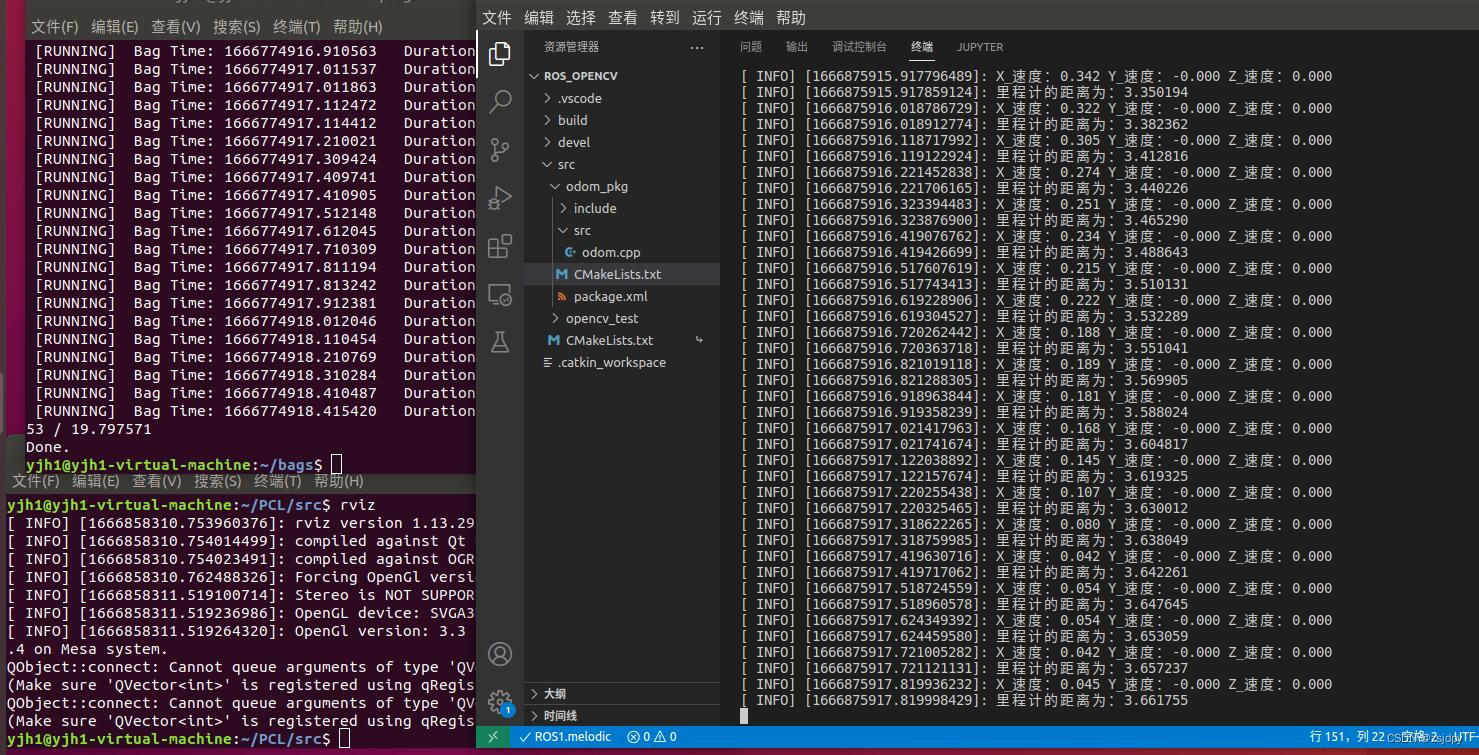The width and height of the screenshot is (1479, 755).
Task: Switch to the JUPYTER panel tab
Action: (x=980, y=47)
